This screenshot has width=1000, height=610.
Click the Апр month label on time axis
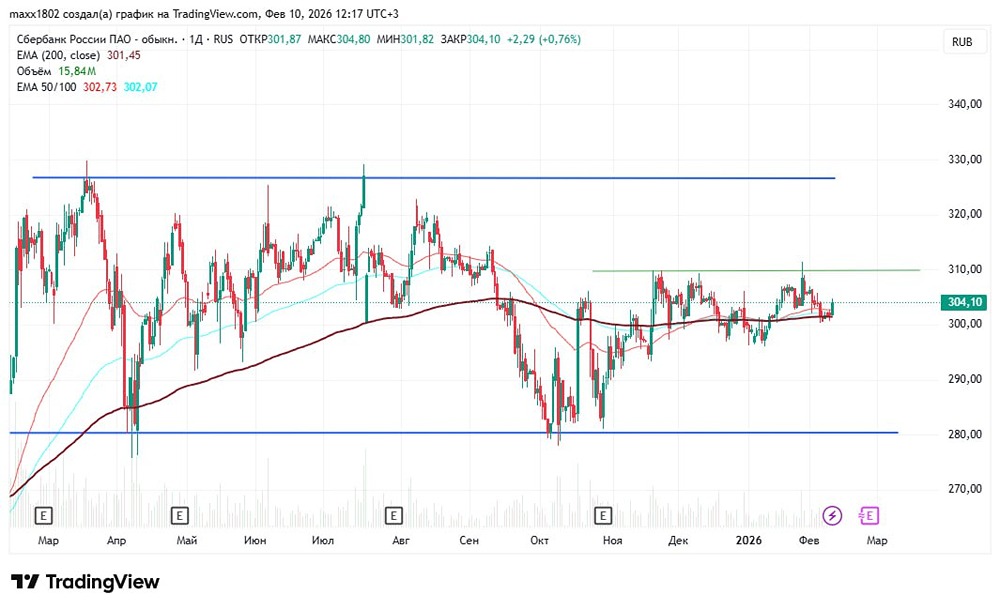[116, 540]
